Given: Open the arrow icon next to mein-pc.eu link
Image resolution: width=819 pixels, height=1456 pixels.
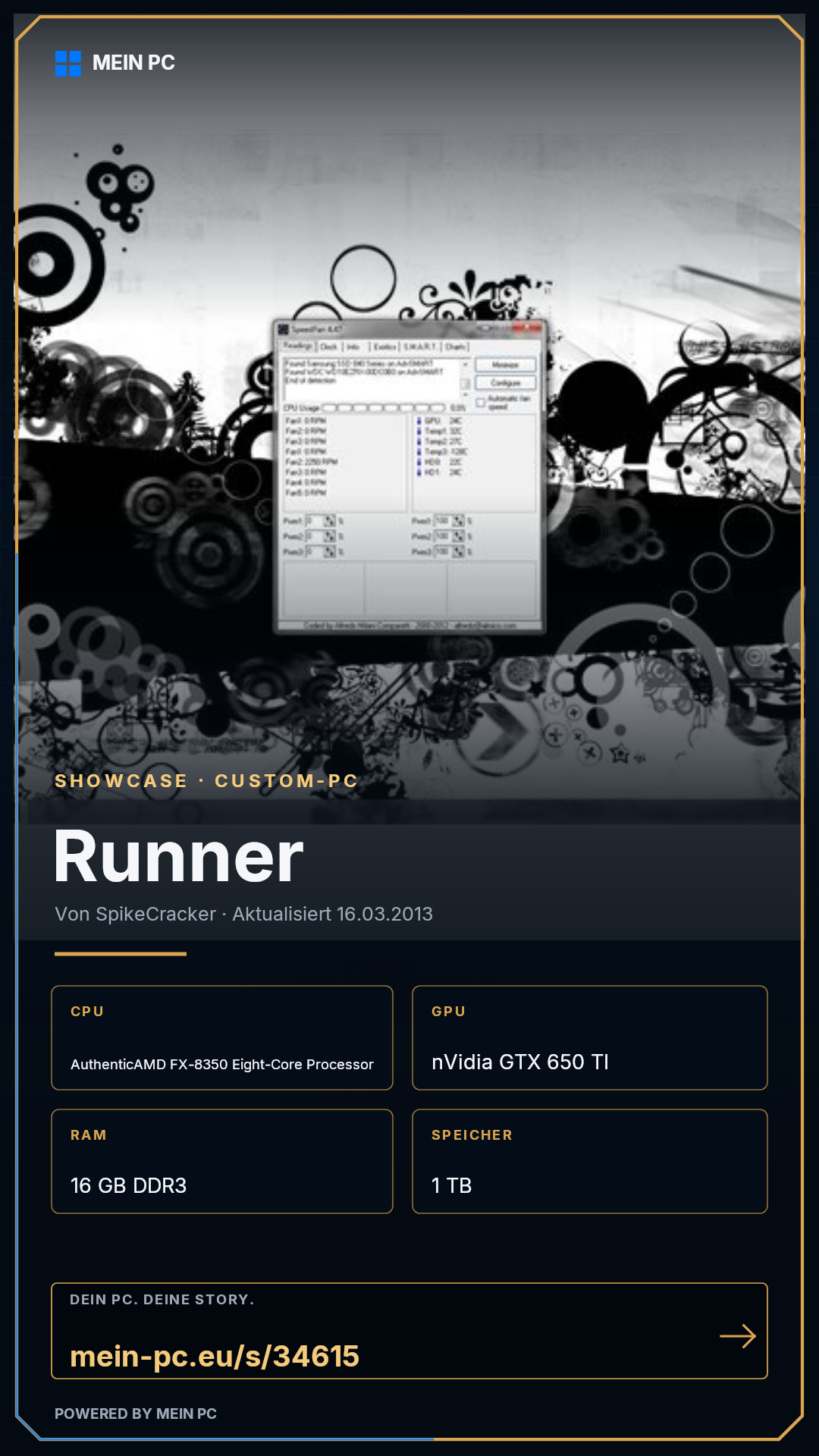Looking at the screenshot, I should click(738, 1336).
